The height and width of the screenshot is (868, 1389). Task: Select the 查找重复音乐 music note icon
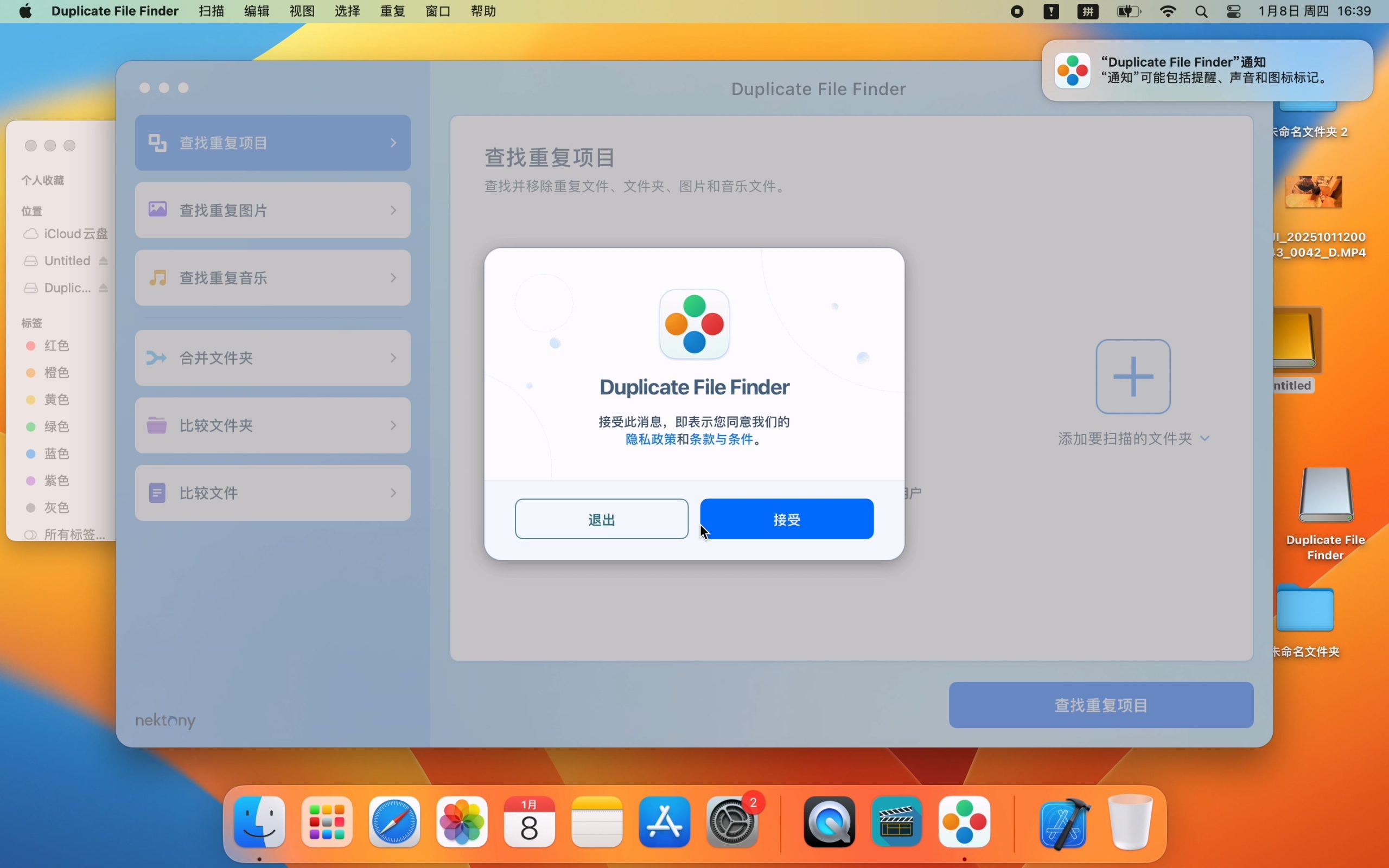click(x=157, y=278)
